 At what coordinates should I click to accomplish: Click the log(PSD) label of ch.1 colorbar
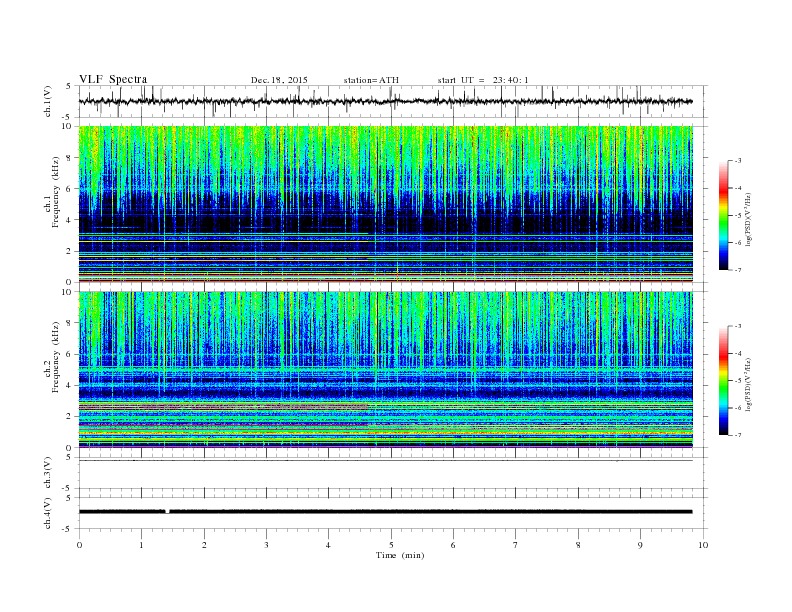coord(749,219)
